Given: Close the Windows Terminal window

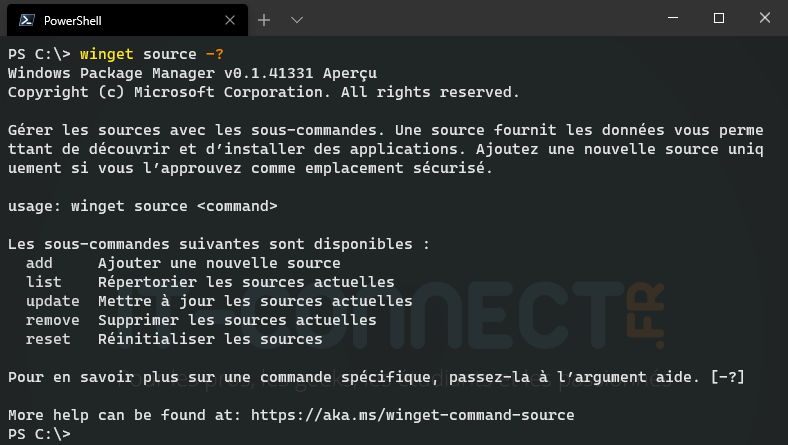Looking at the screenshot, I should (764, 18).
